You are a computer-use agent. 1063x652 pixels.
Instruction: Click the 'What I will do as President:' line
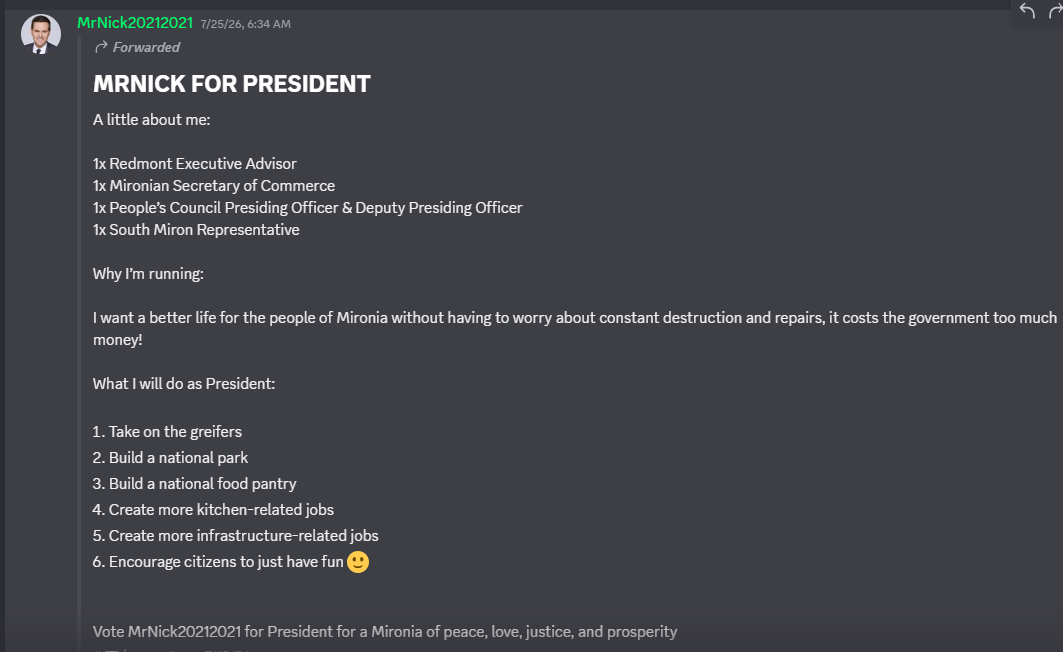(x=184, y=384)
